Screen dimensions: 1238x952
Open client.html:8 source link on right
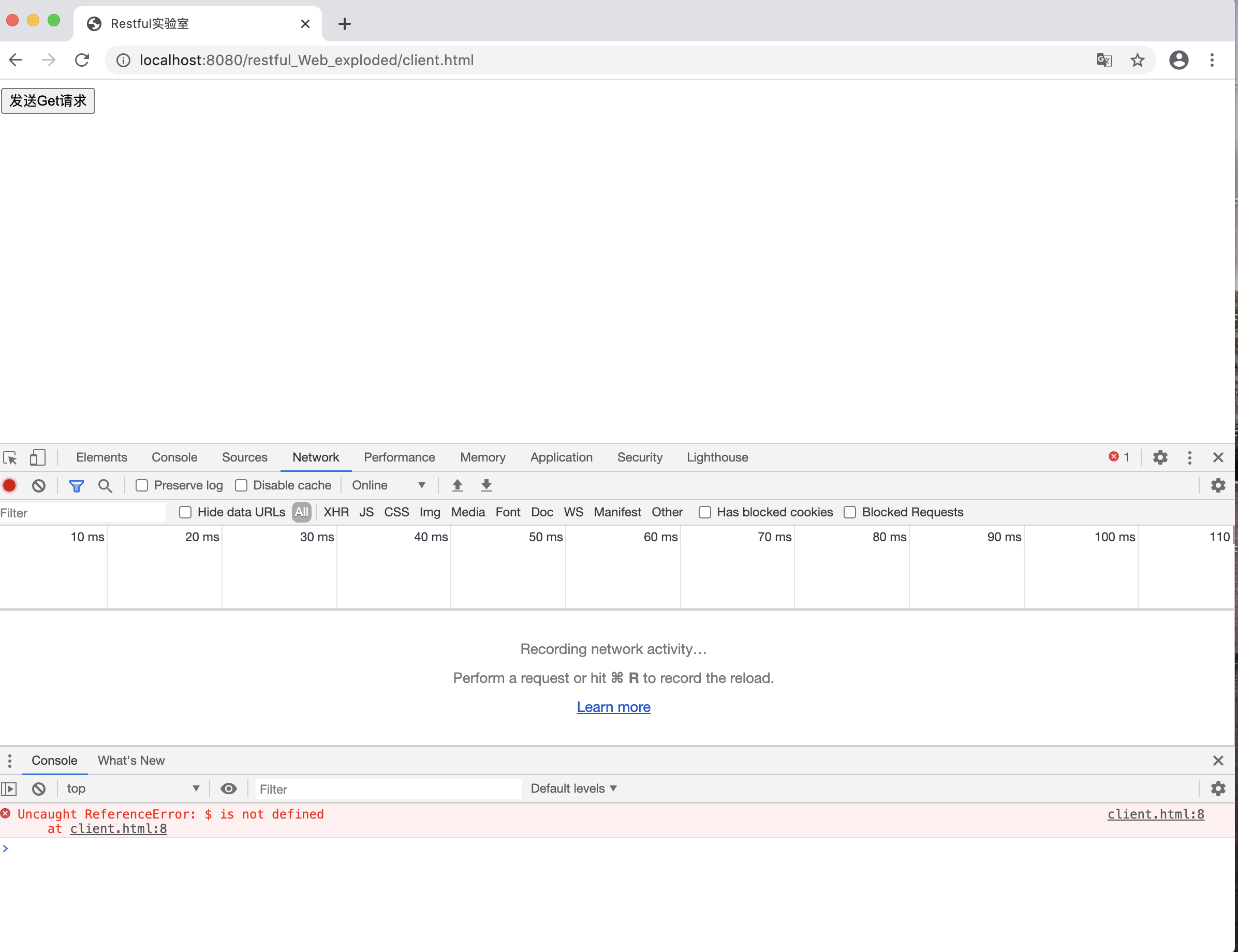tap(1156, 814)
